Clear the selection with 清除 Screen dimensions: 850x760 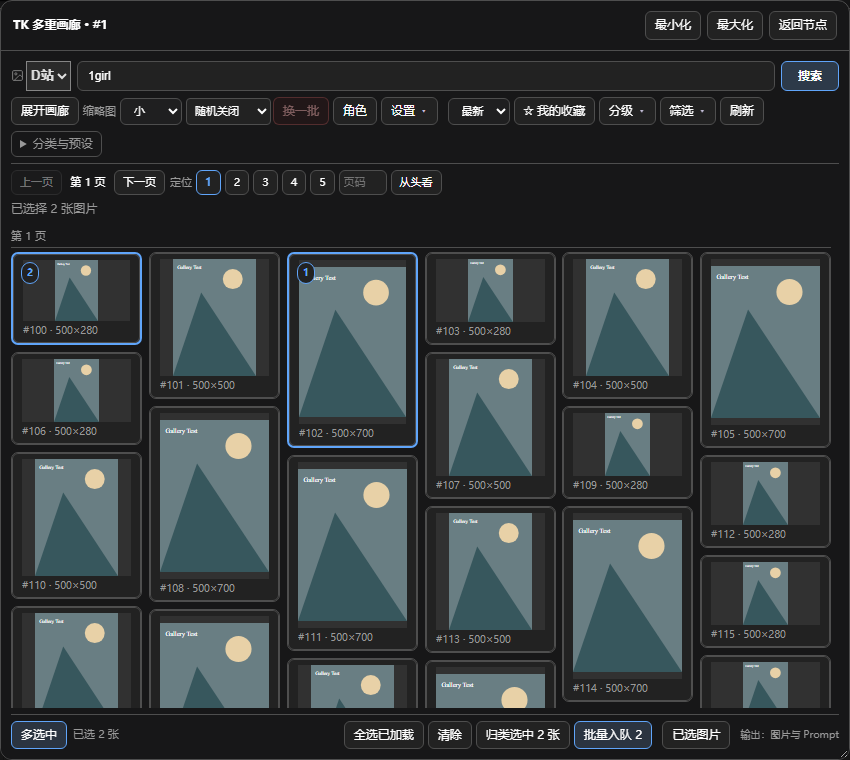(449, 735)
